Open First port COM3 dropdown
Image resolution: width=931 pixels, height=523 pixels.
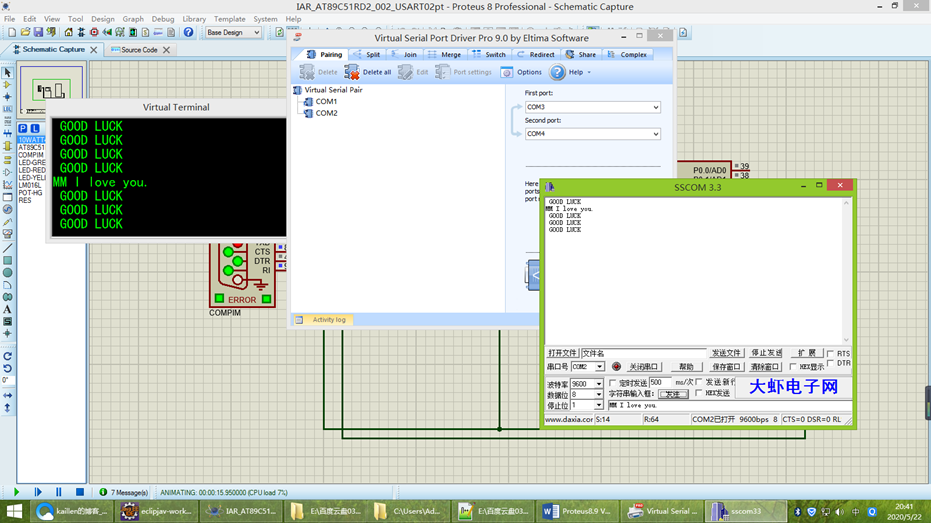[593, 107]
